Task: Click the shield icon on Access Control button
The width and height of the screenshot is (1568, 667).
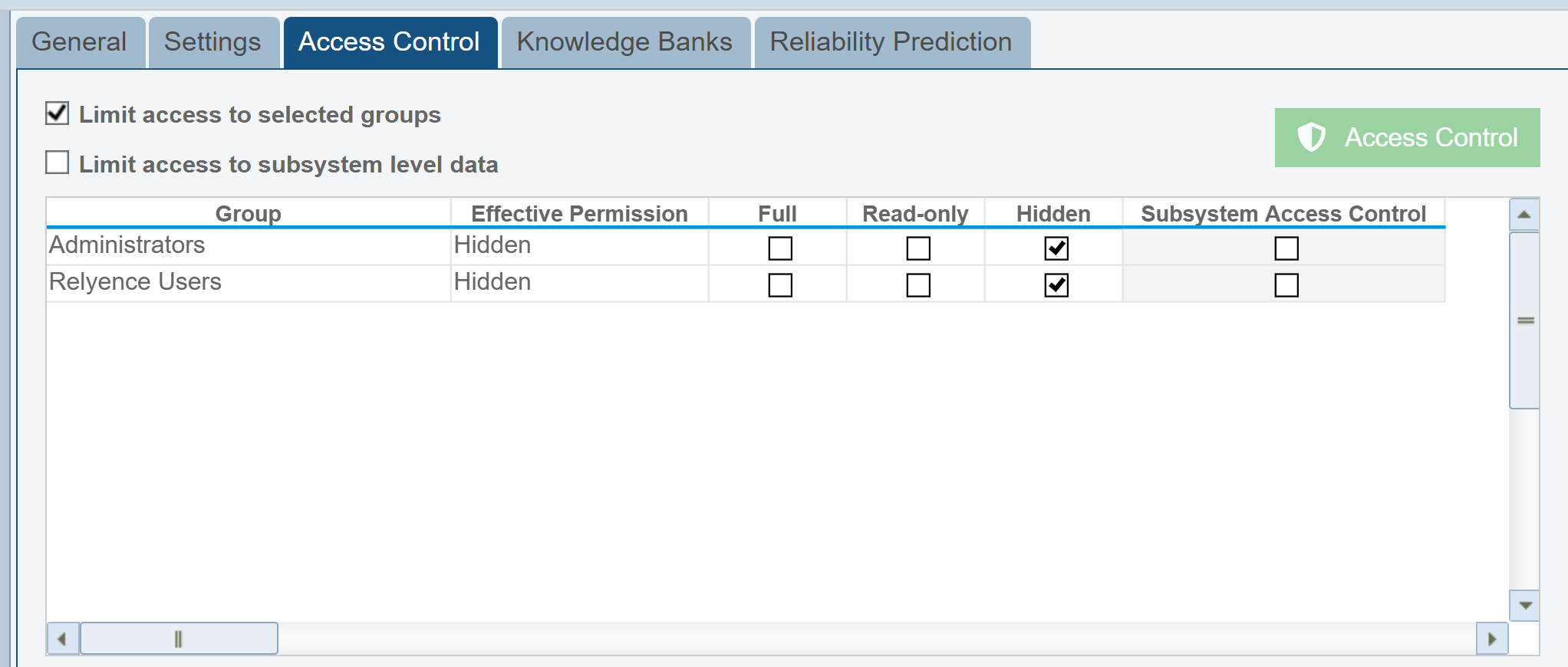Action: [x=1311, y=138]
